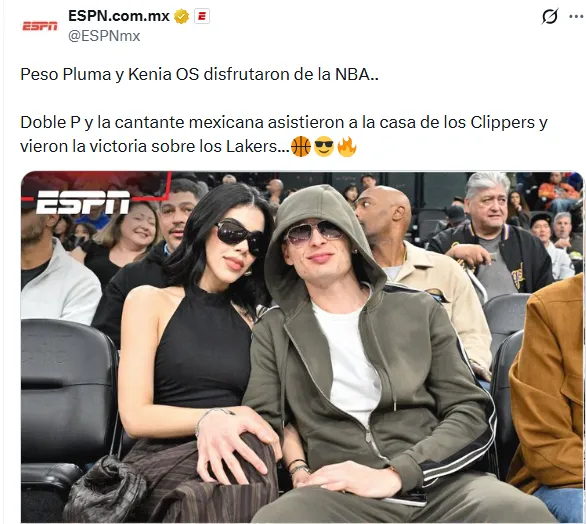
Task: Visit the @ESPNmx handle
Action: 104,36
